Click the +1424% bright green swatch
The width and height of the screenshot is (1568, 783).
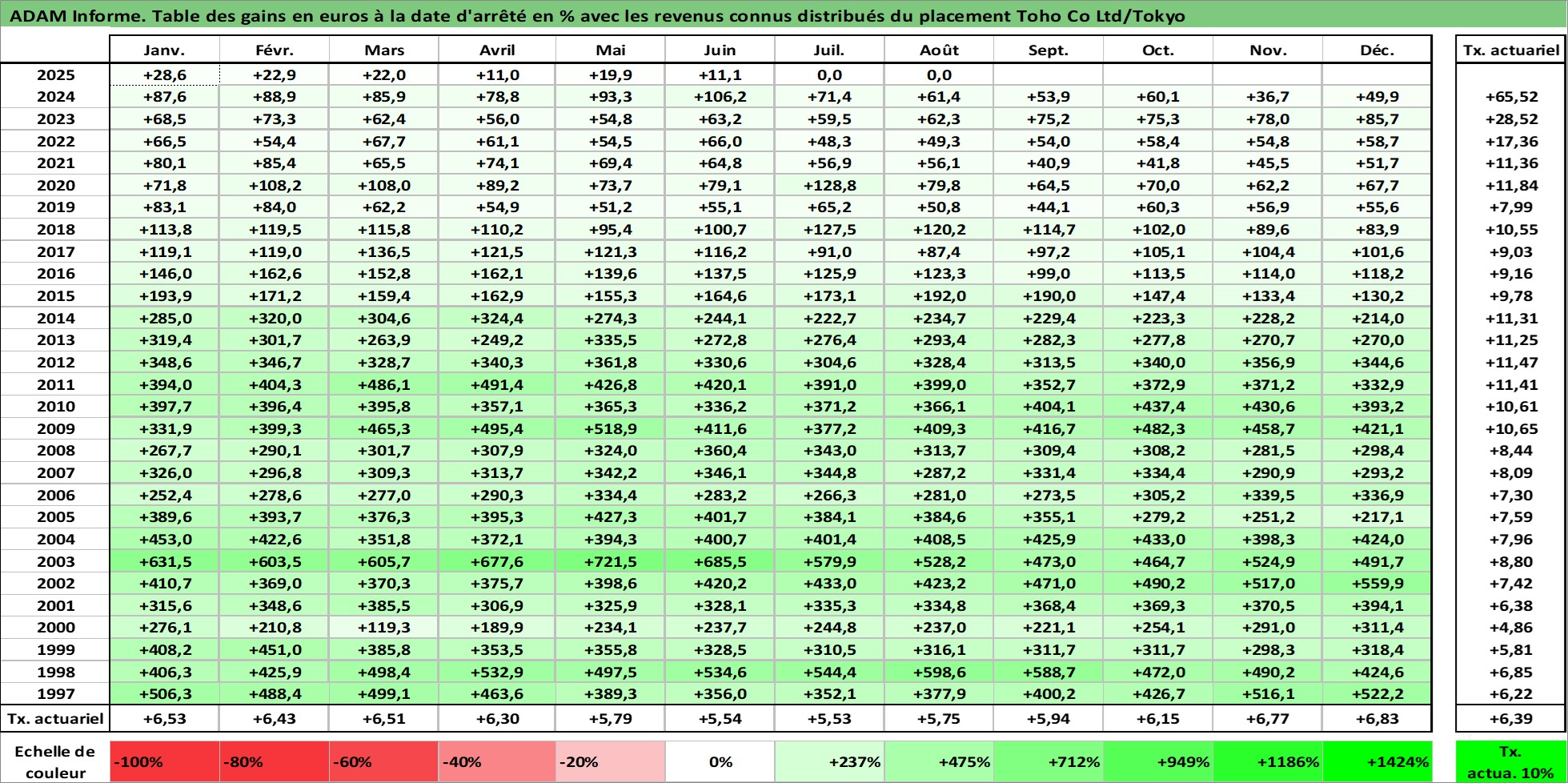point(1377,762)
